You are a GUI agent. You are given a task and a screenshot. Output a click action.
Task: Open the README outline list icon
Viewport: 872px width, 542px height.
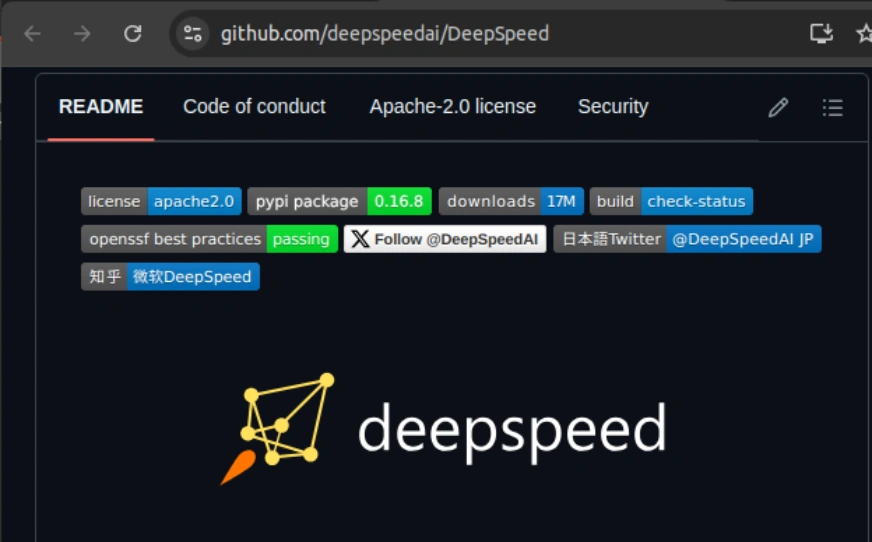click(x=833, y=107)
